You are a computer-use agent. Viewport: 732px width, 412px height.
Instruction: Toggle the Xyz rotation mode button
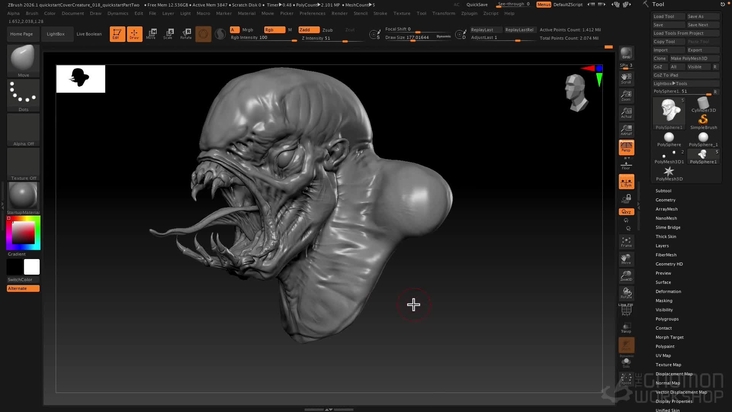[626, 212]
